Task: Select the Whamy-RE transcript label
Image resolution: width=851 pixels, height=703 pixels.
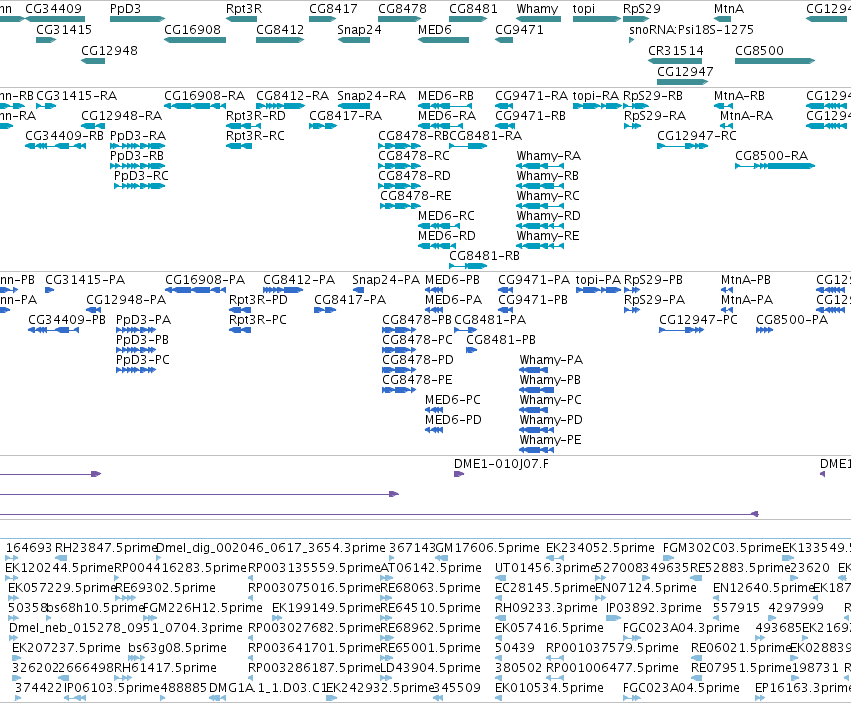Action: [x=548, y=236]
